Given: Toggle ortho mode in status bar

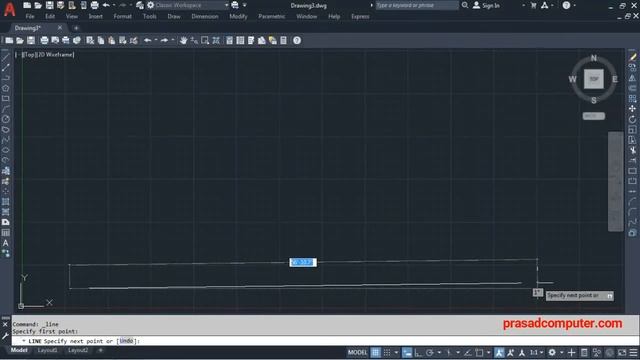Looking at the screenshot, I should pyautogui.click(x=418, y=353).
